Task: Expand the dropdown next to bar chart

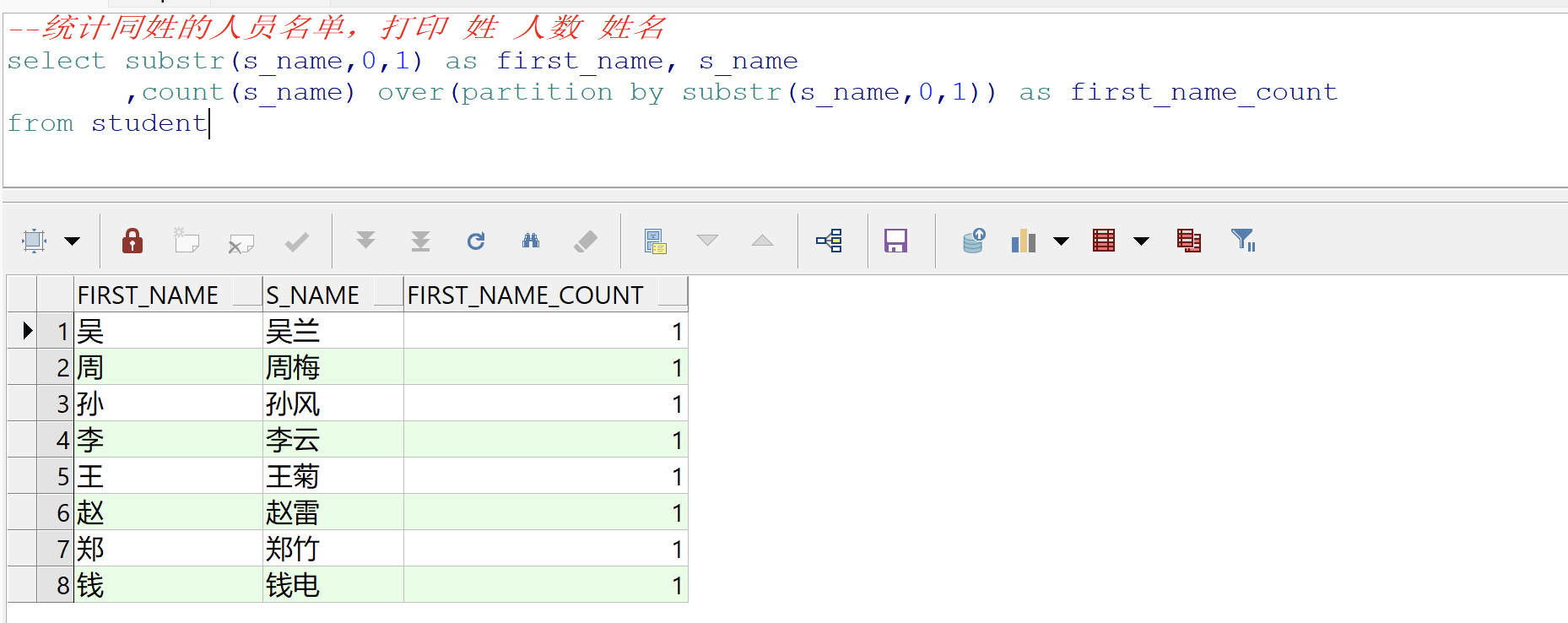Action: point(1061,241)
